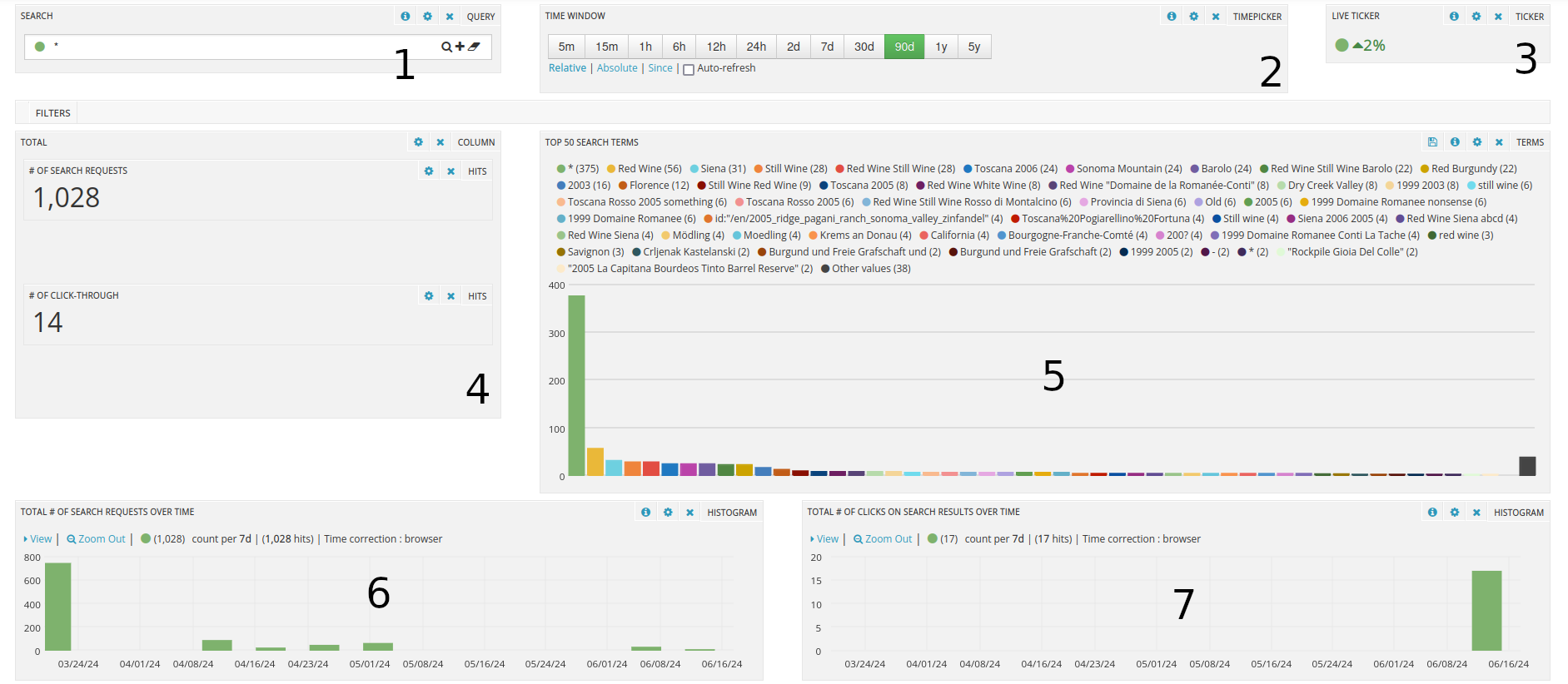Add a new query with the plus icon
1568x684 pixels.
(460, 47)
